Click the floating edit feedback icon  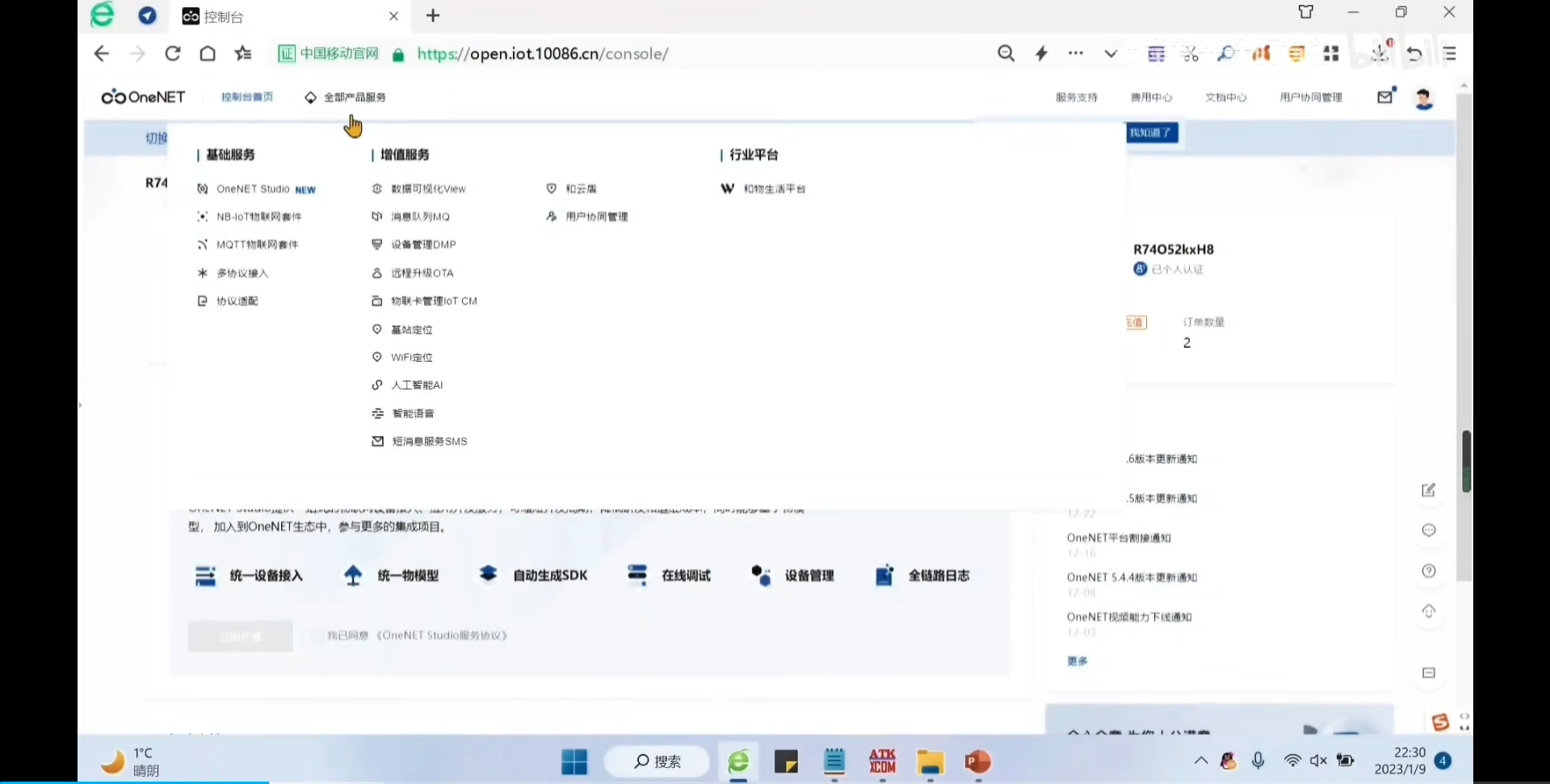[1429, 490]
